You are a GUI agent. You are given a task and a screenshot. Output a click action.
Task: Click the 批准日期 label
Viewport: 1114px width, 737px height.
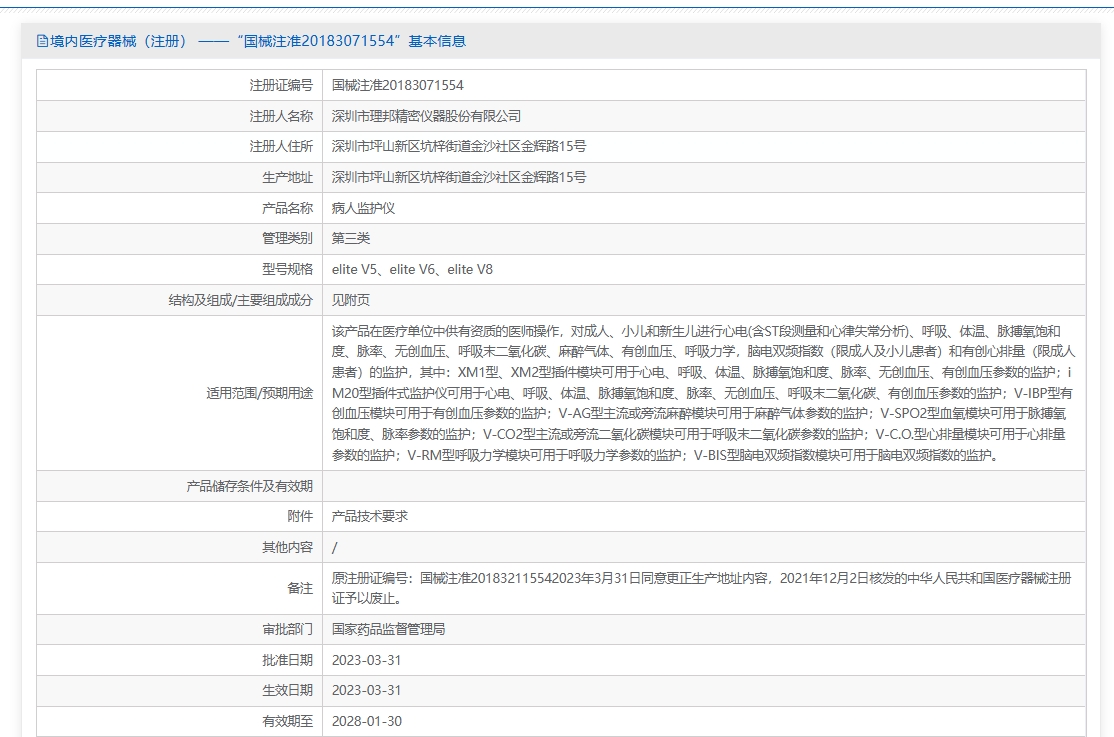pyautogui.click(x=288, y=660)
